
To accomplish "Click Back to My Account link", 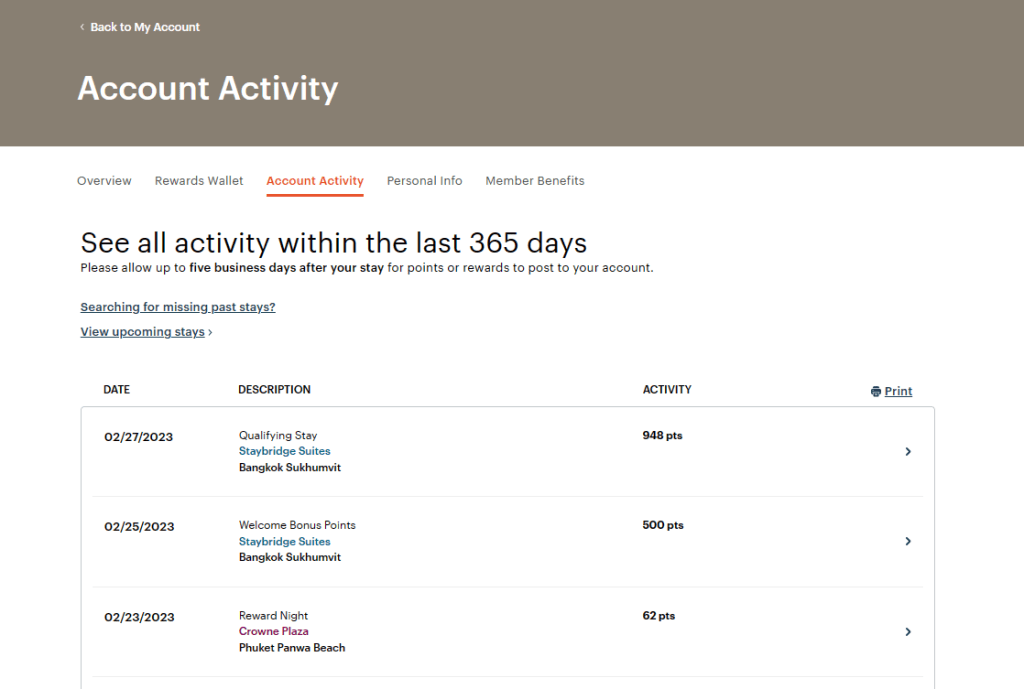I will tap(145, 27).
